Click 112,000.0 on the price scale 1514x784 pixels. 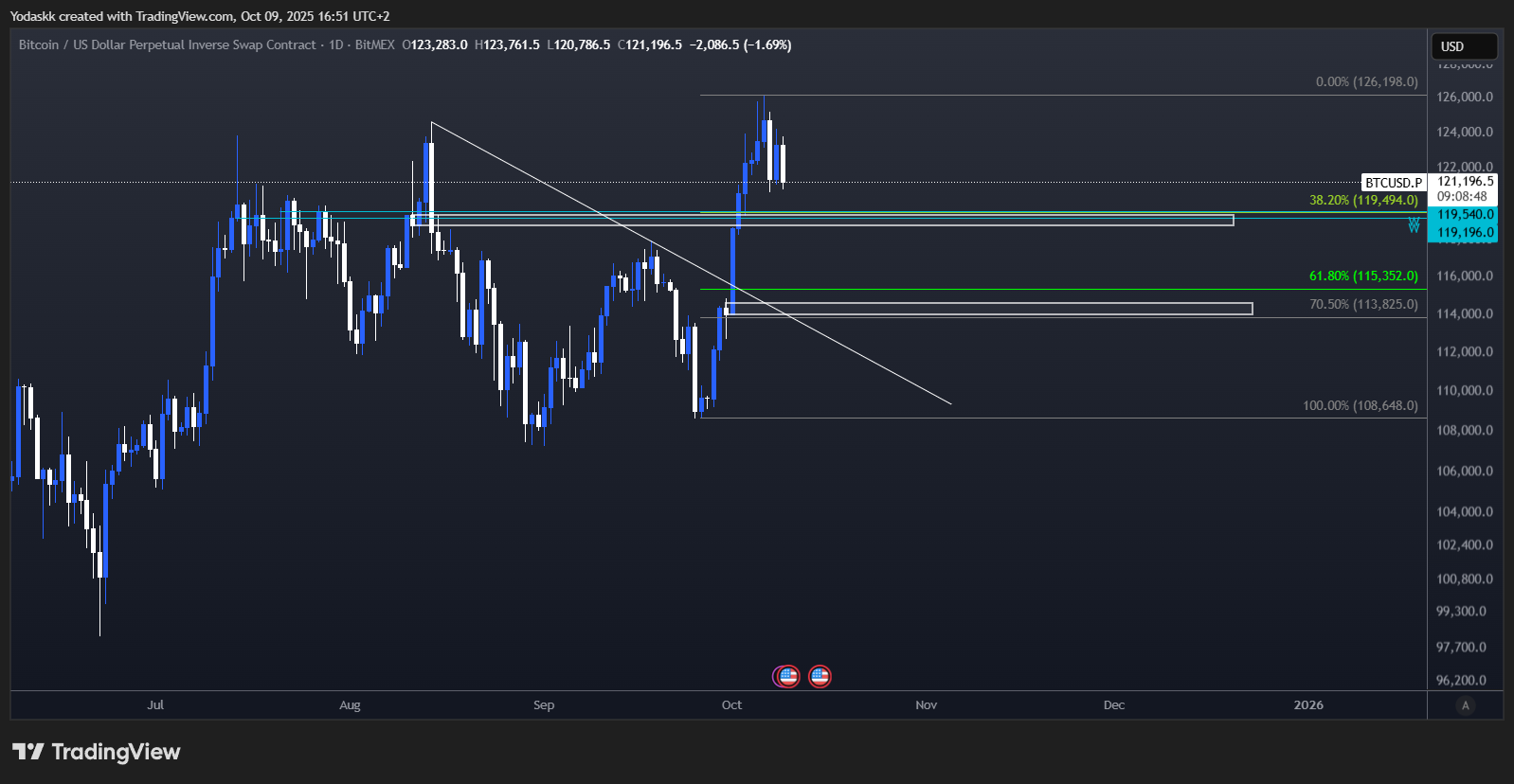(1465, 351)
